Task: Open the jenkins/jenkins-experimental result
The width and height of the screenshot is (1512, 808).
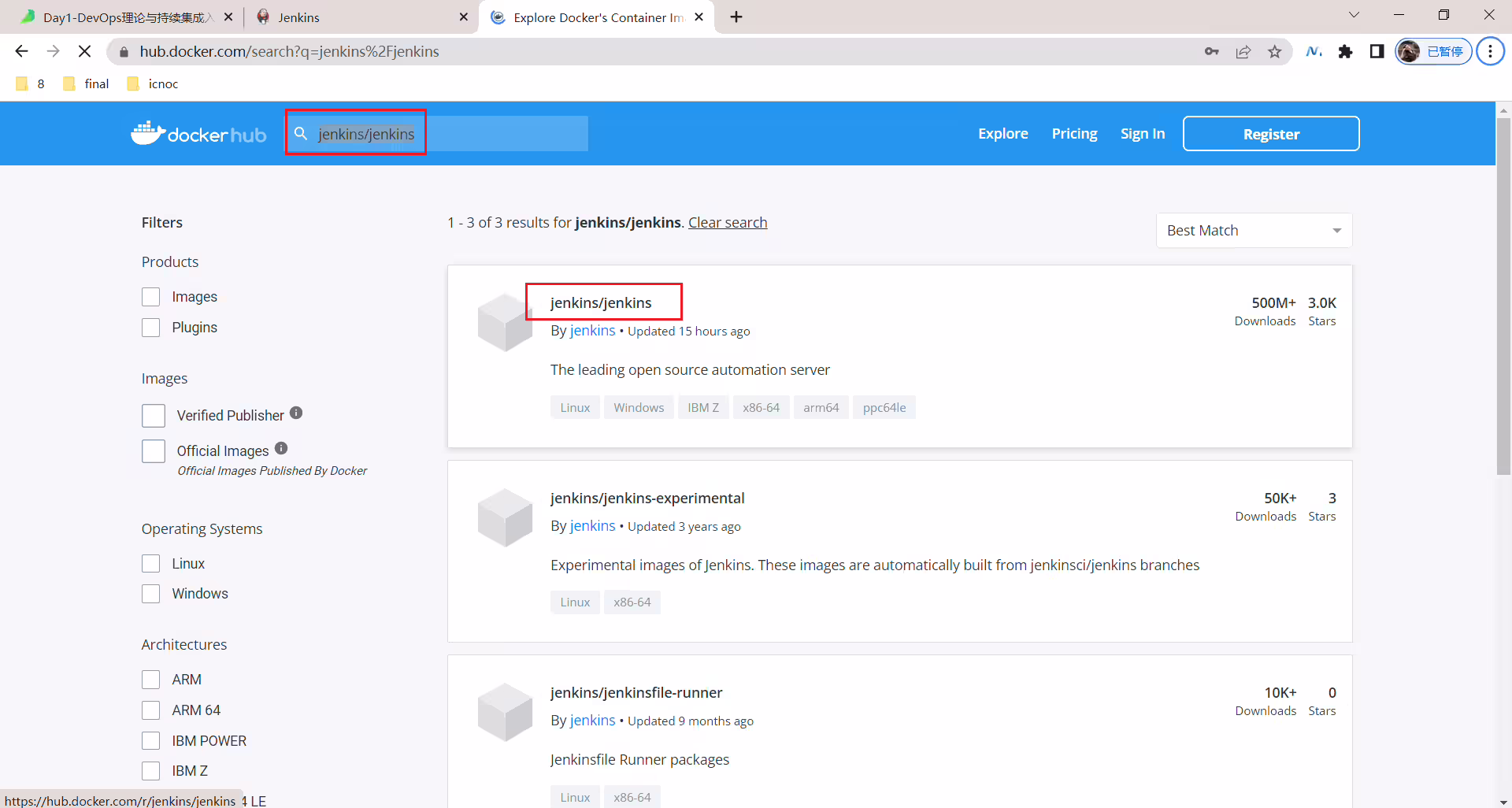Action: click(647, 499)
